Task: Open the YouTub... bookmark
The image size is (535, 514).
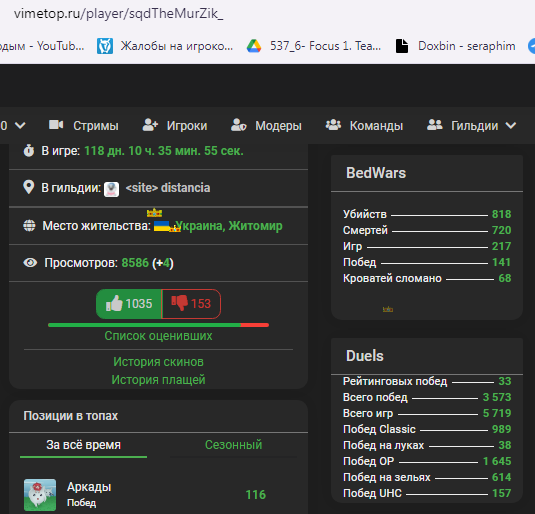Action: coord(42,46)
